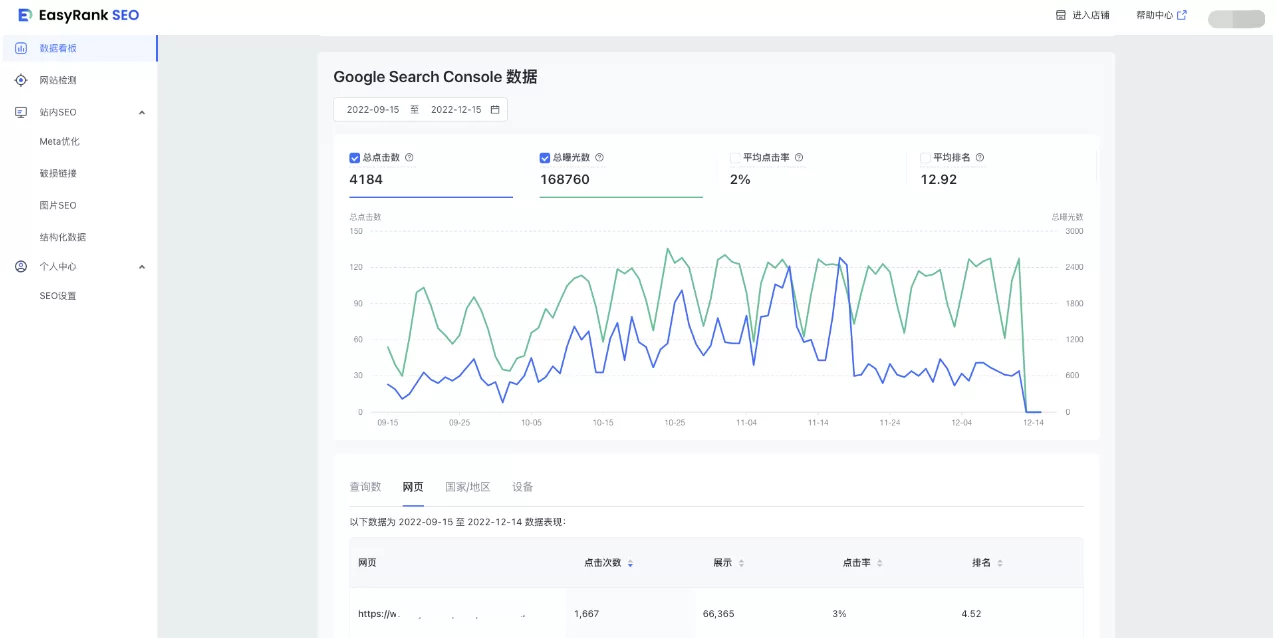Sort by the 展示 column arrows
Screen dimensions: 1276x638
click(x=741, y=563)
